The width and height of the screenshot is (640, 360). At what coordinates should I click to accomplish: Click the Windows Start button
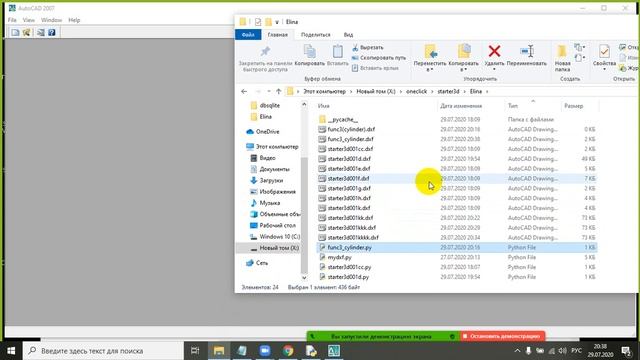point(11,351)
